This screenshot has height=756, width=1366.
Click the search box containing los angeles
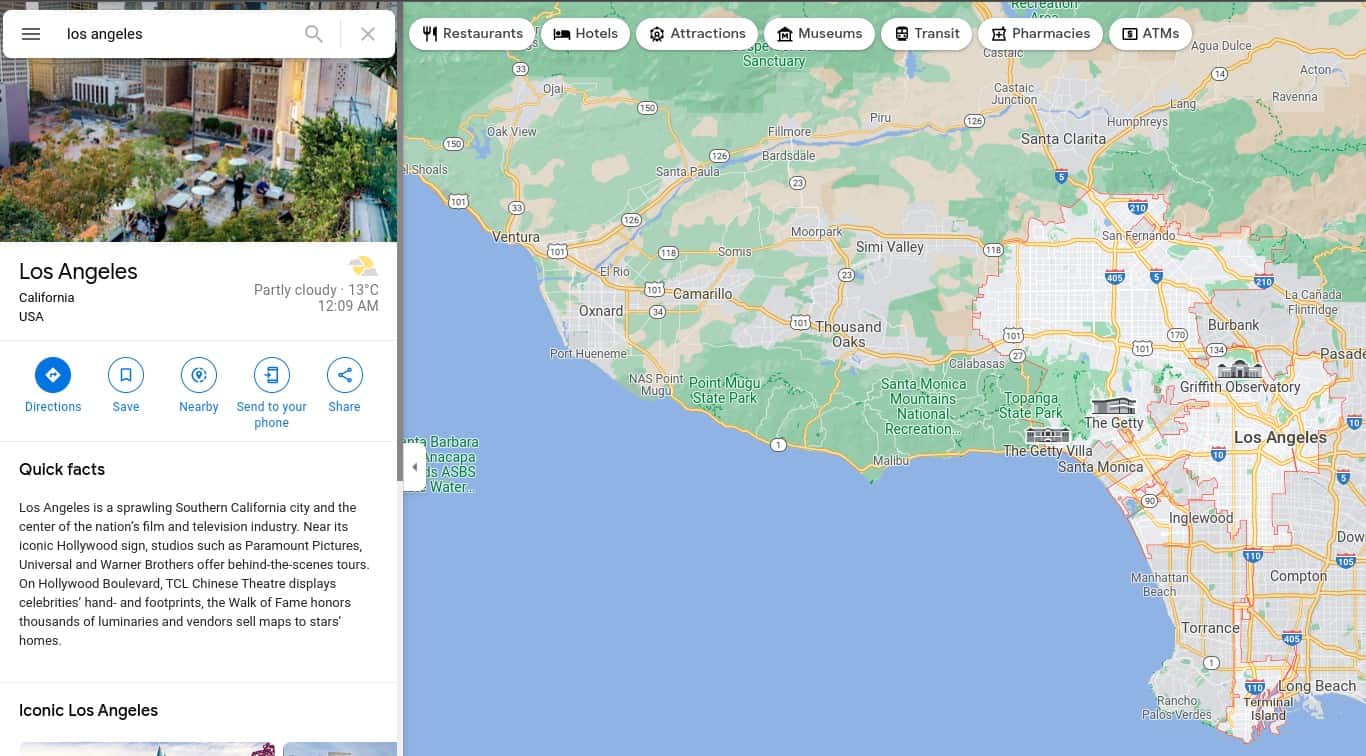point(180,34)
